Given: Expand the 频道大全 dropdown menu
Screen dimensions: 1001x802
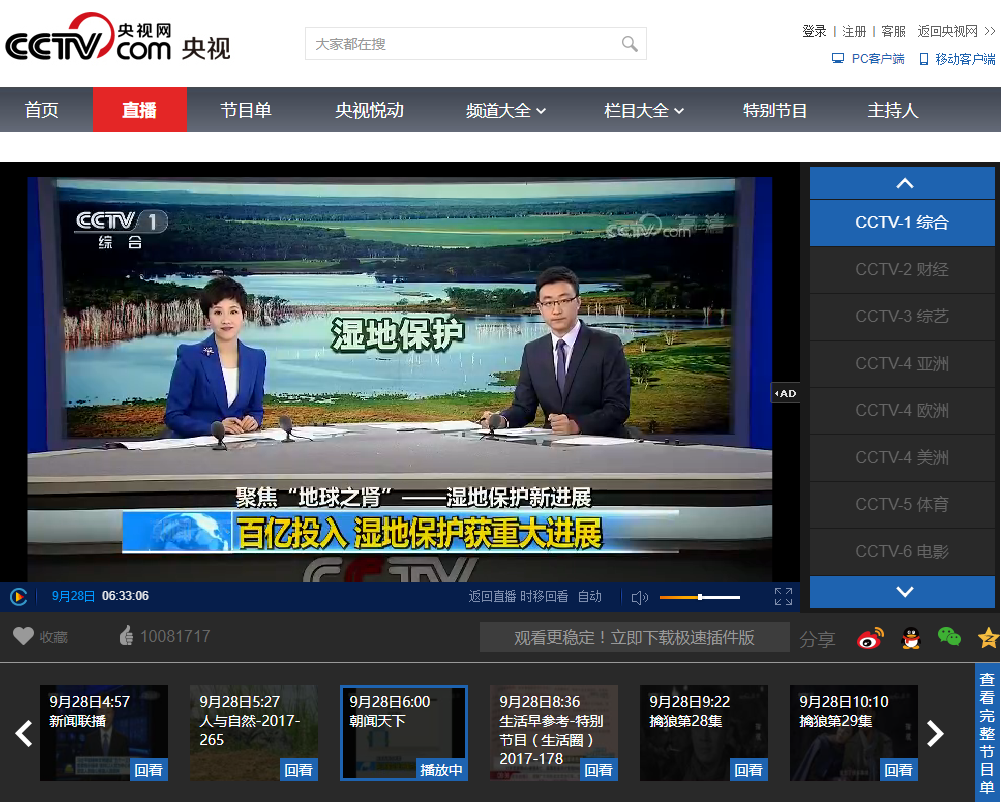Looking at the screenshot, I should coord(506,110).
